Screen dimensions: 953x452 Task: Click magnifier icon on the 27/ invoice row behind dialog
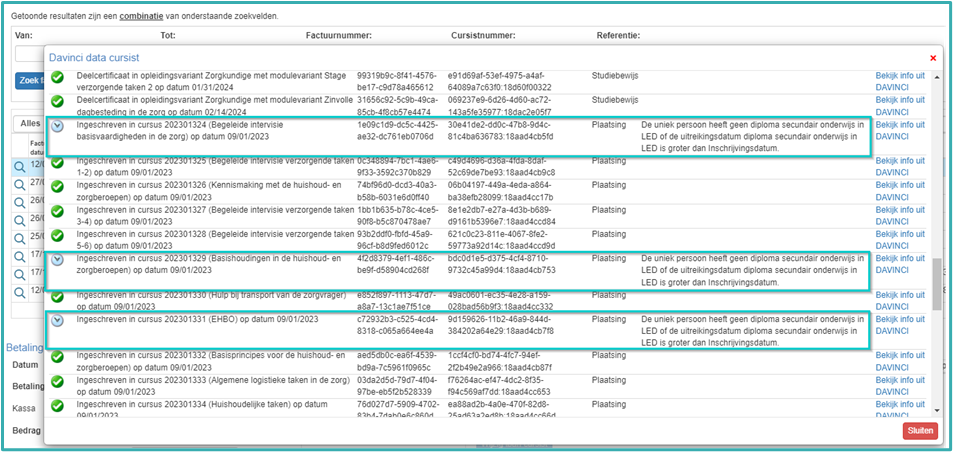coord(19,185)
